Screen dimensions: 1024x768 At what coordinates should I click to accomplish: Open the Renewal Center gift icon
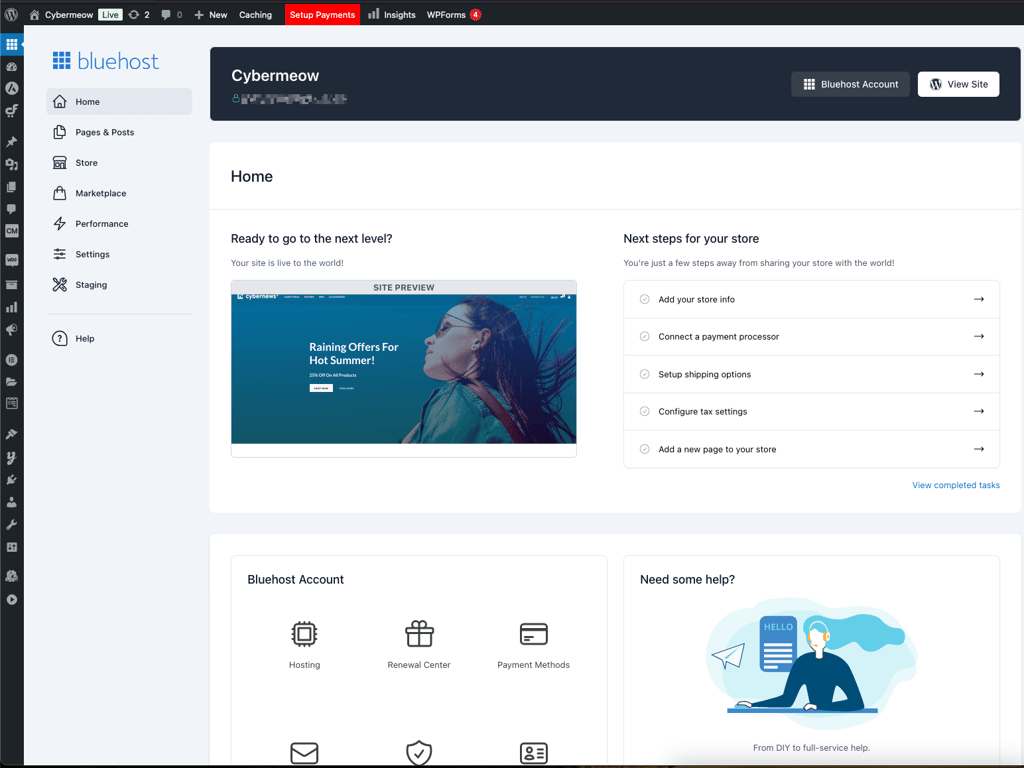(x=419, y=633)
